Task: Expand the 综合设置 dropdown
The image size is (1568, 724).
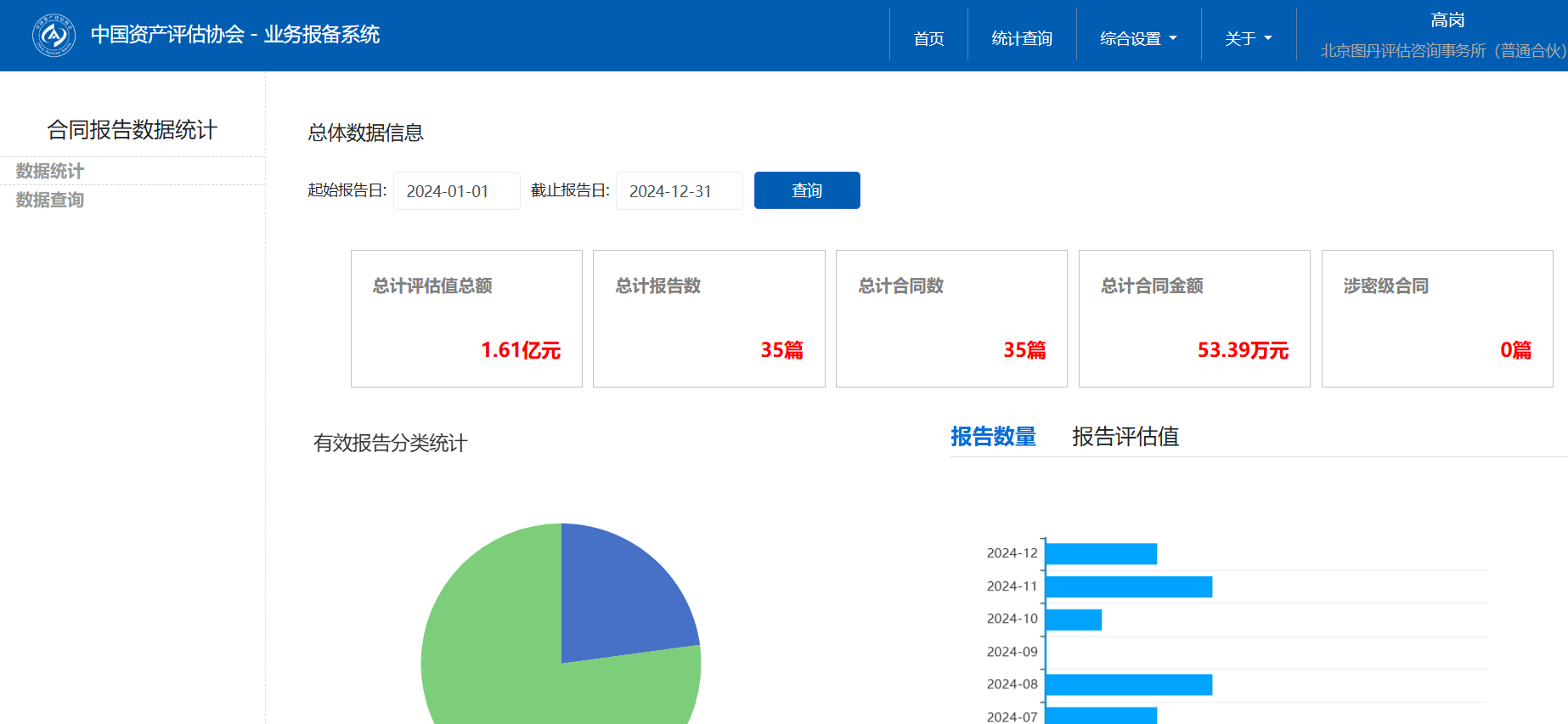Action: pos(1138,38)
